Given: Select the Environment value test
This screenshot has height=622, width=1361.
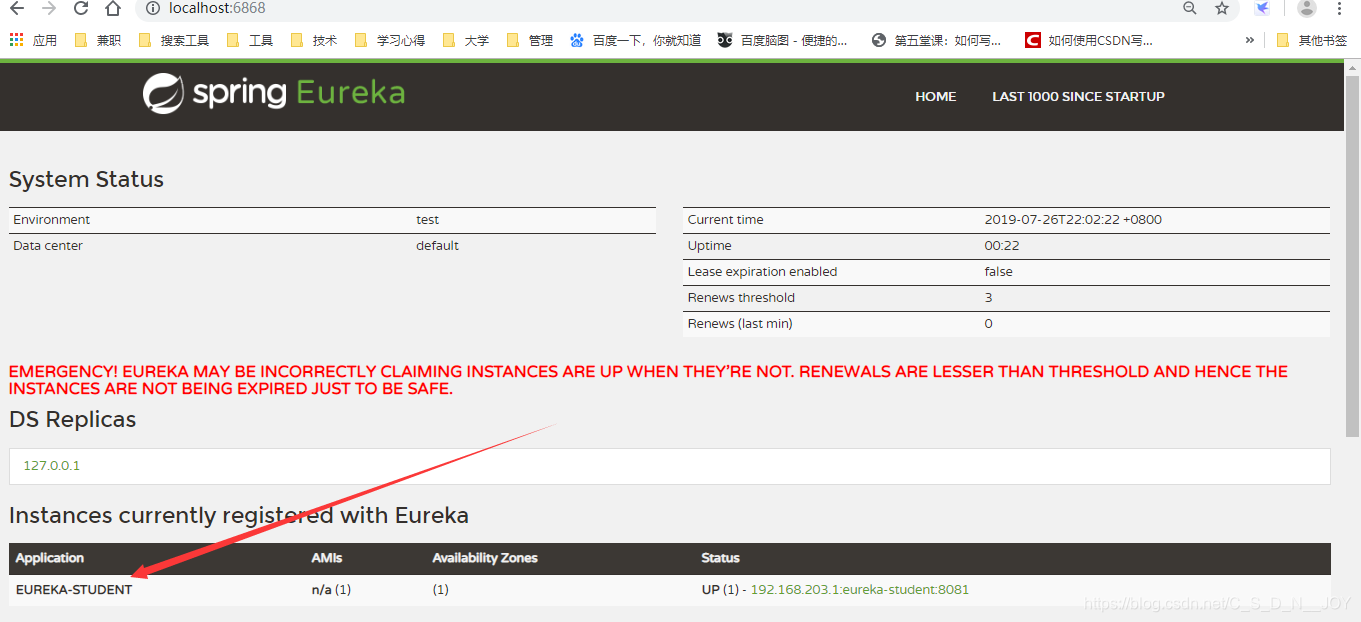Looking at the screenshot, I should coord(428,220).
